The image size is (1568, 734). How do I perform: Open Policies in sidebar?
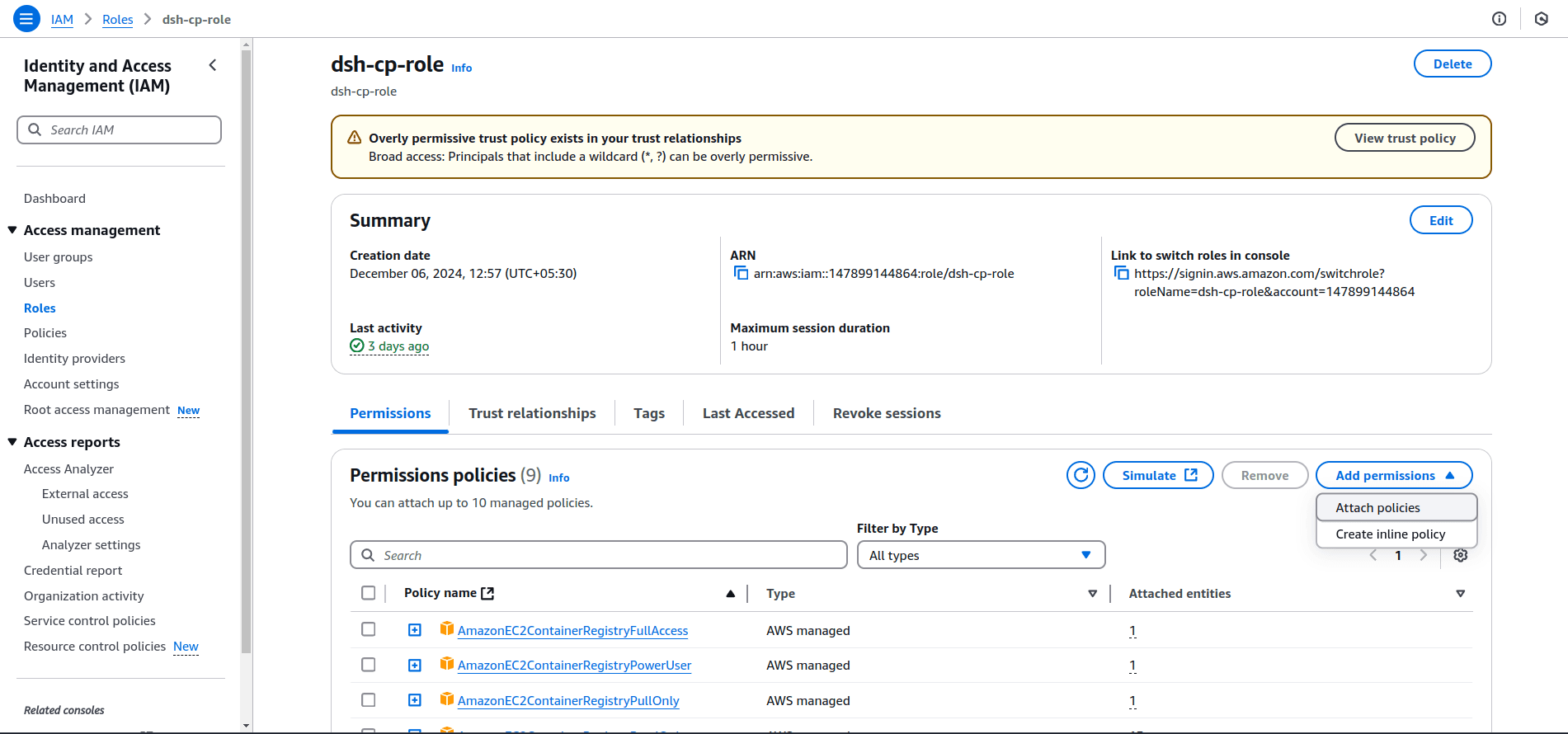pyautogui.click(x=45, y=332)
